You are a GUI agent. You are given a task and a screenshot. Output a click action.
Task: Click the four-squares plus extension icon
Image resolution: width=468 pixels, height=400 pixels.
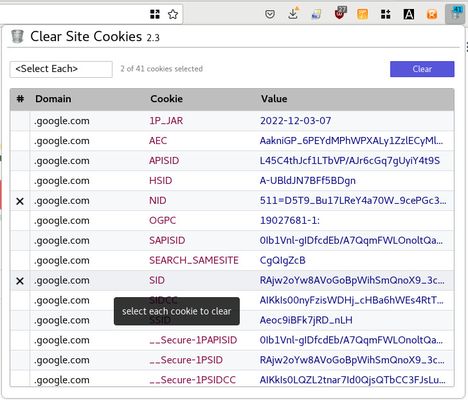386,14
